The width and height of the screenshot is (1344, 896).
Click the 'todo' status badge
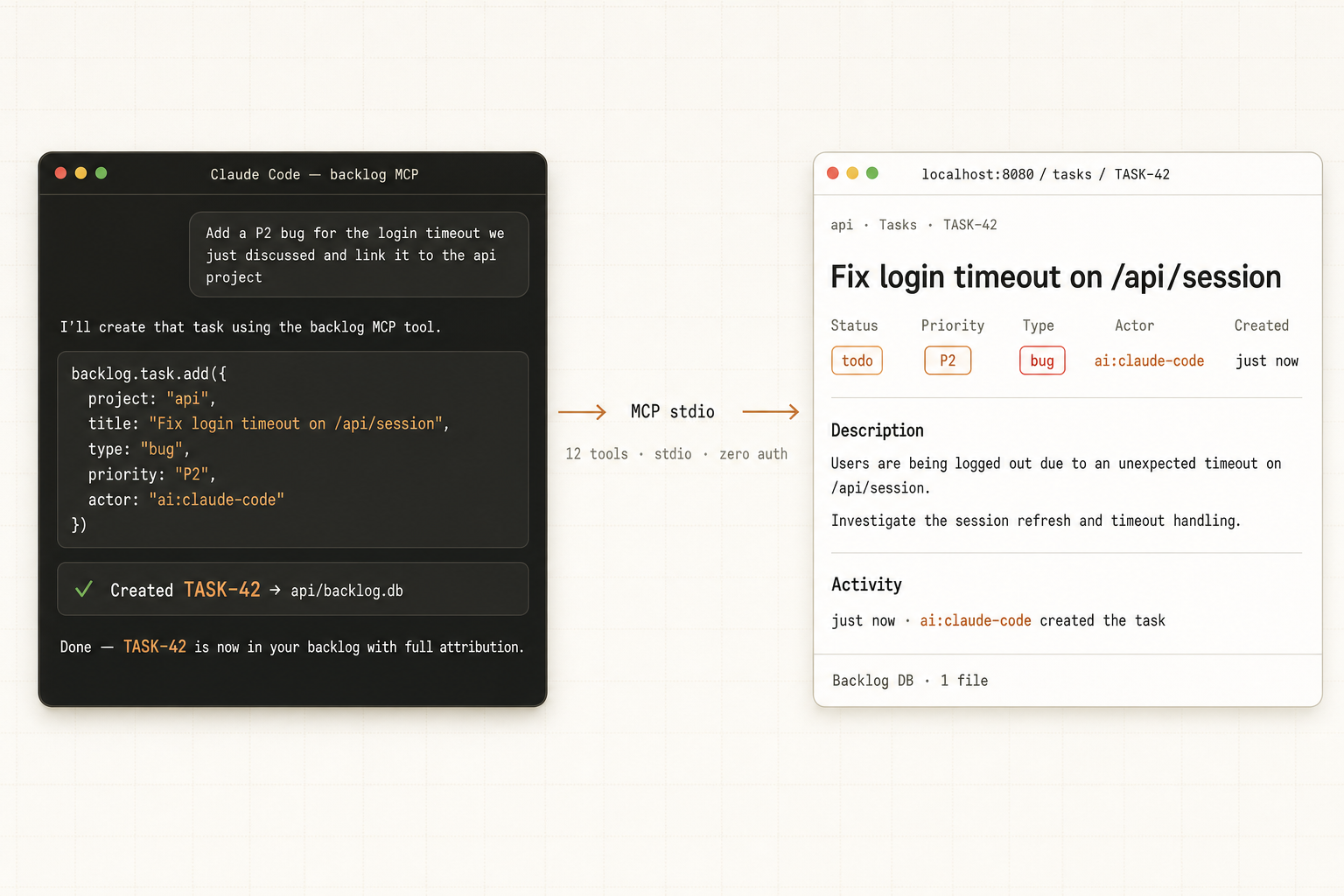click(x=857, y=360)
